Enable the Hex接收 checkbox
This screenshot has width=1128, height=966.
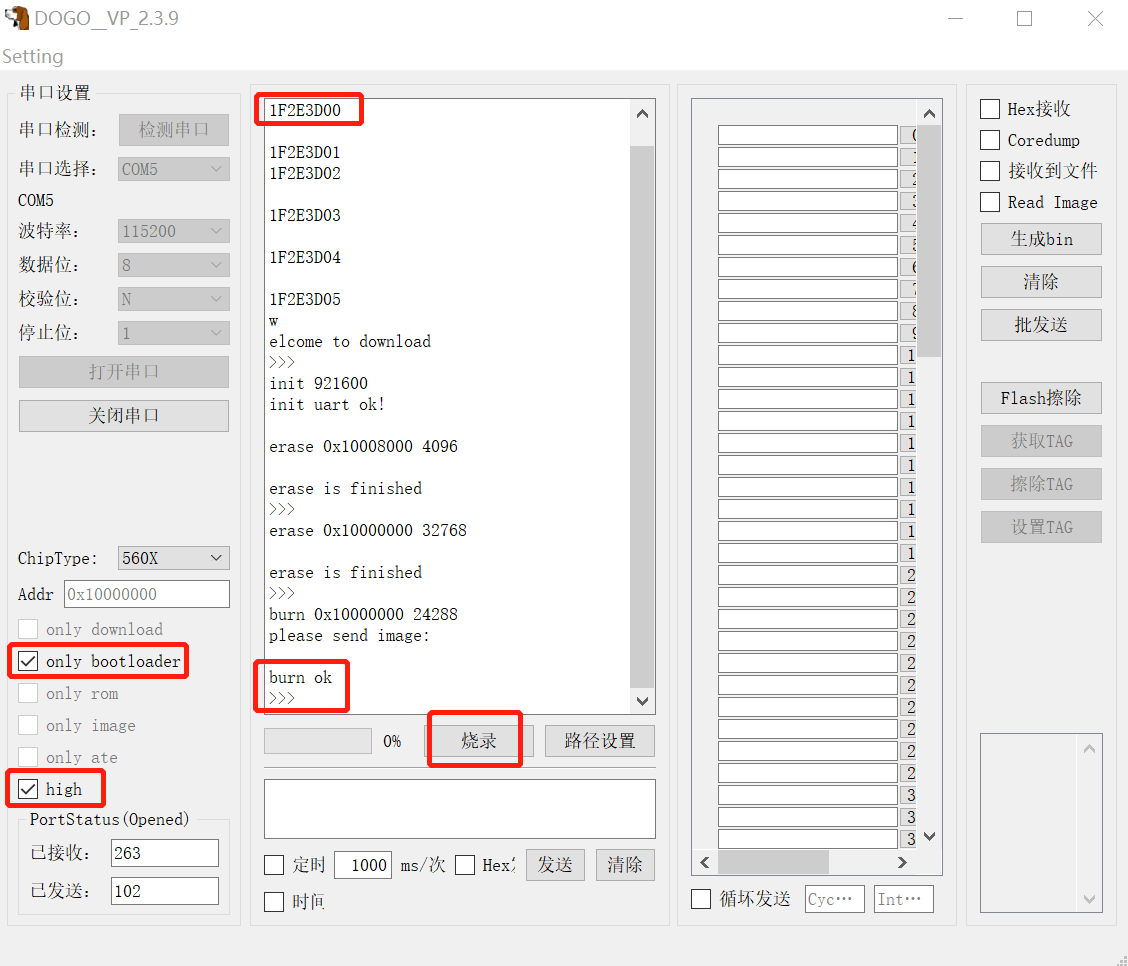click(x=990, y=109)
